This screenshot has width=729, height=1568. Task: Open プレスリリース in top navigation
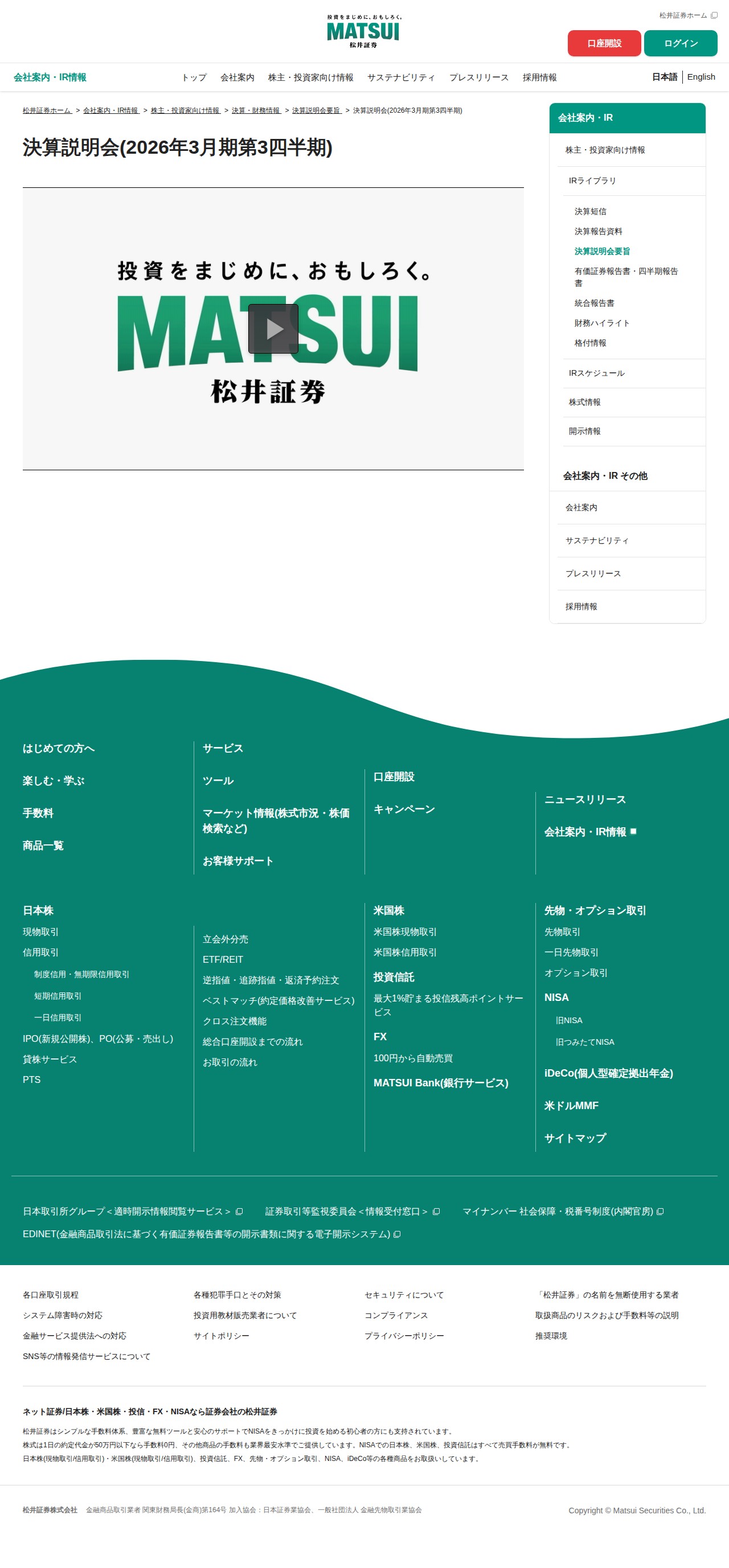(x=480, y=77)
